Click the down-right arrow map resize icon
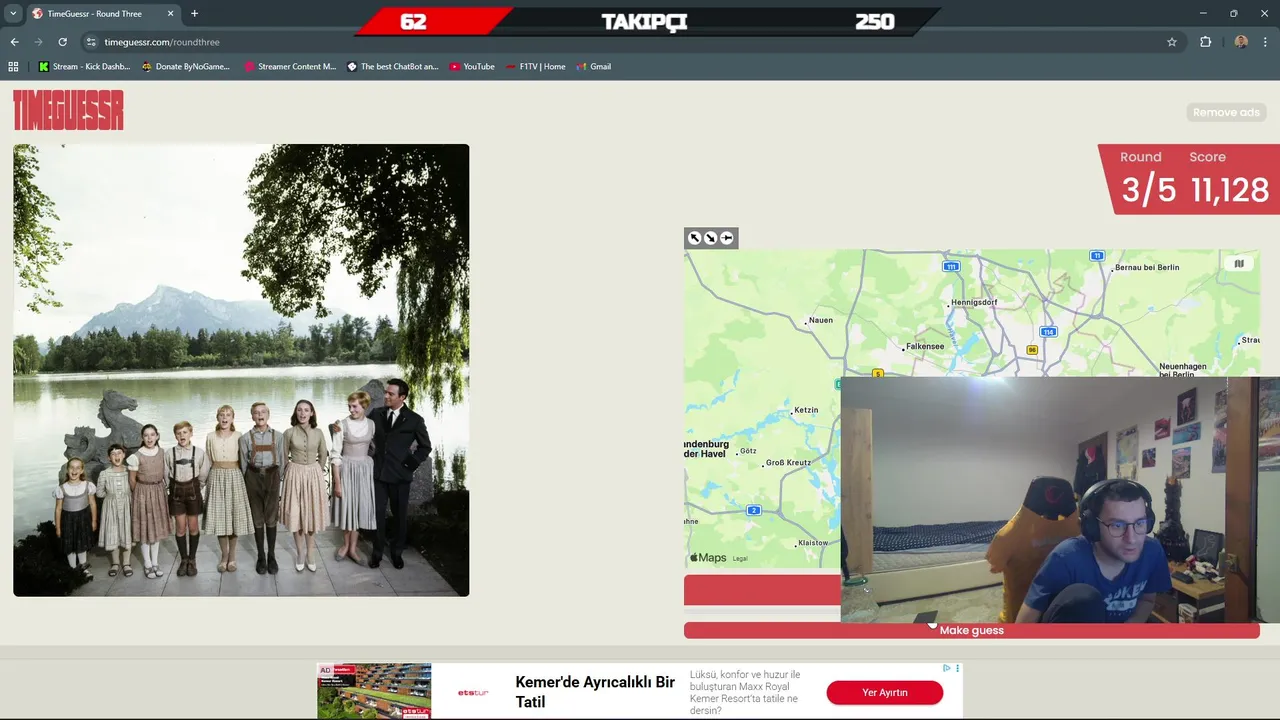 point(710,238)
